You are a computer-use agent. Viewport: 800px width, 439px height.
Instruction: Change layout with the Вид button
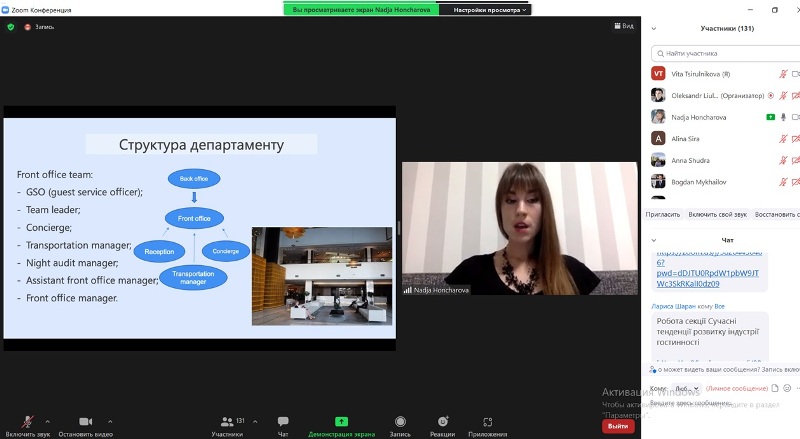624,26
